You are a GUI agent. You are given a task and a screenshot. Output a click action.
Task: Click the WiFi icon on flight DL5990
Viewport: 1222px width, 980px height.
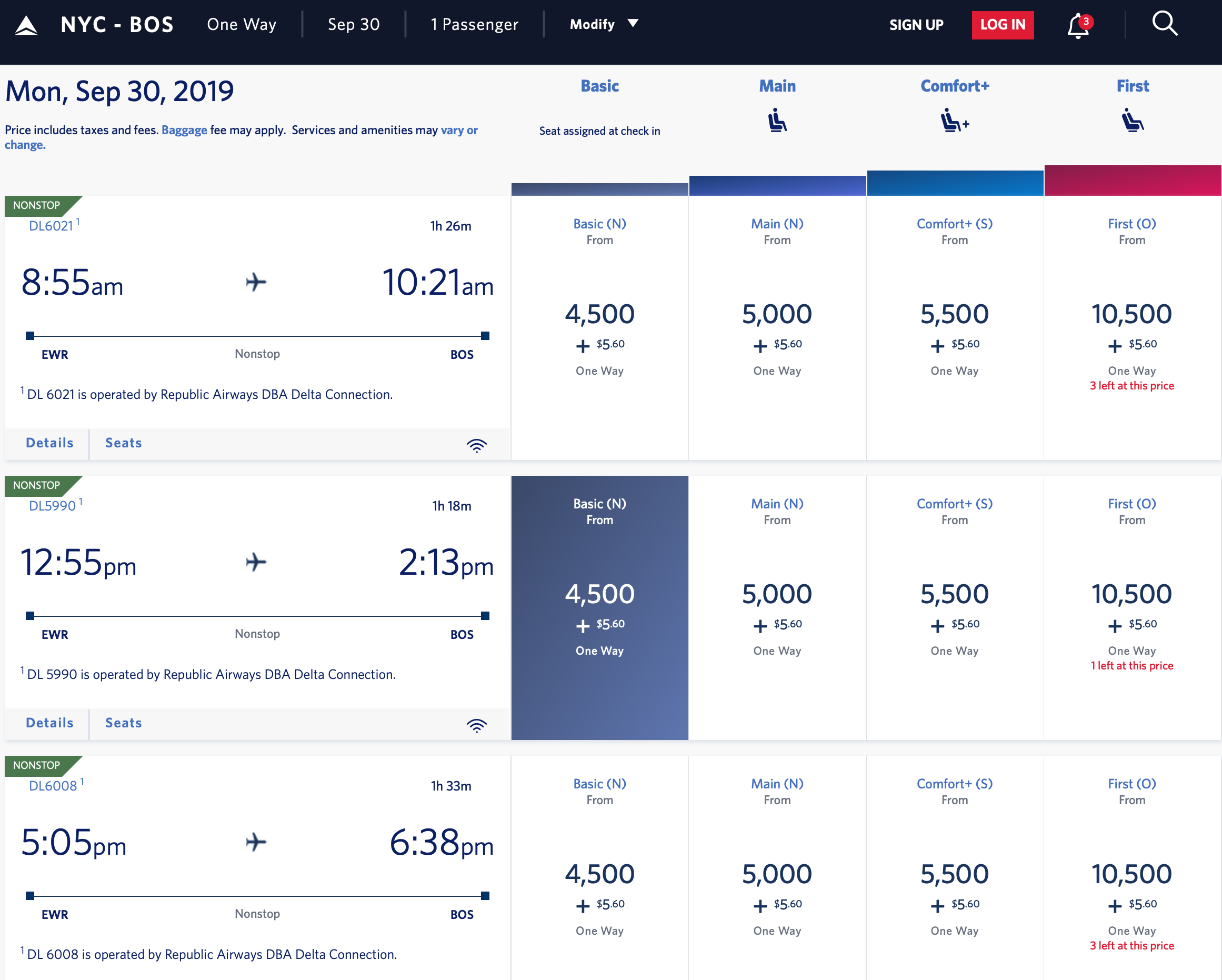(x=478, y=724)
